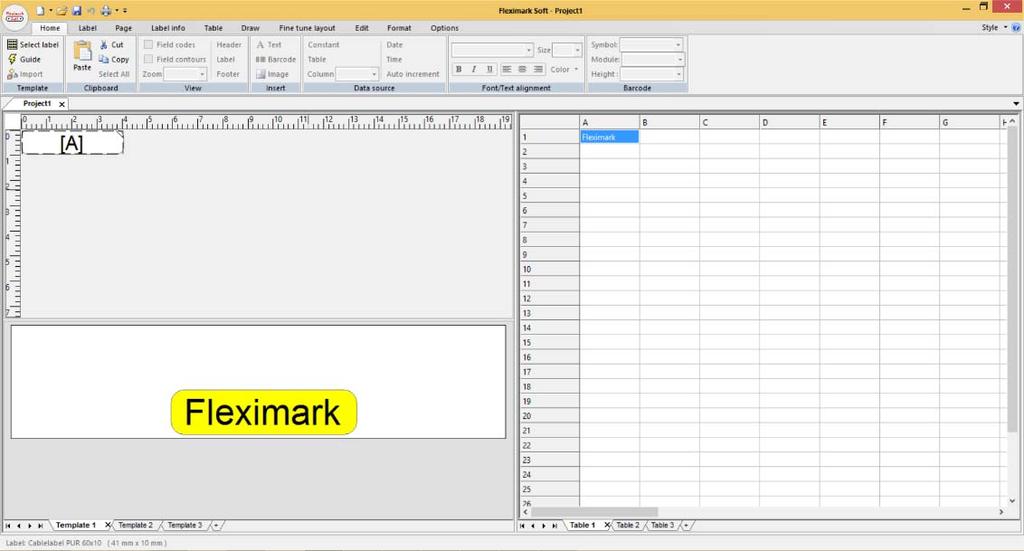Select column B header in table
Screen dimensions: 1024x551
[669, 122]
